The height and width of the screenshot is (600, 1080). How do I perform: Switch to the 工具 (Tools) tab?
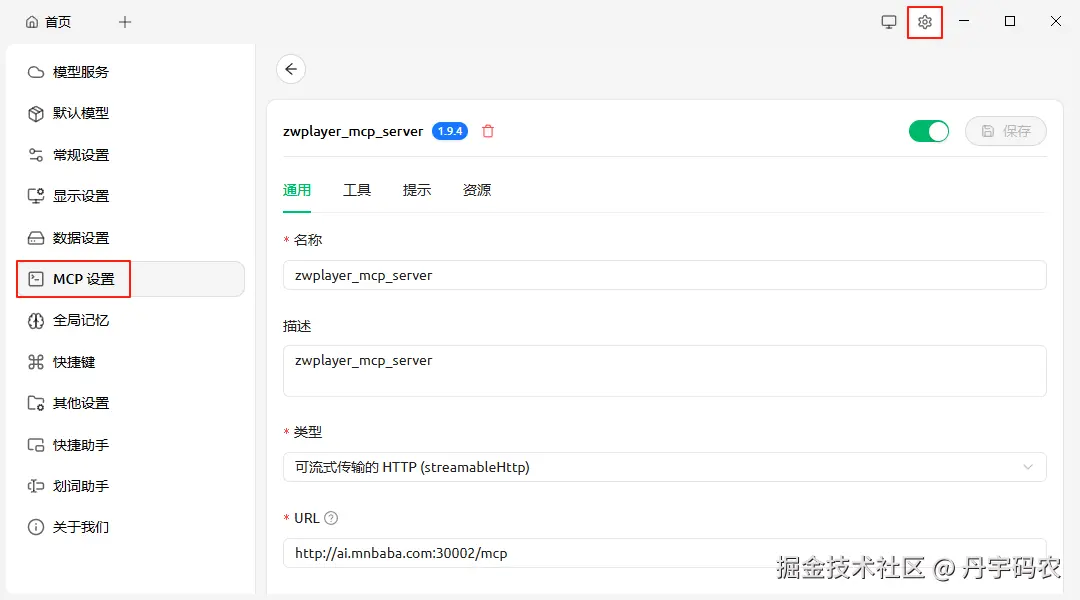pos(357,189)
